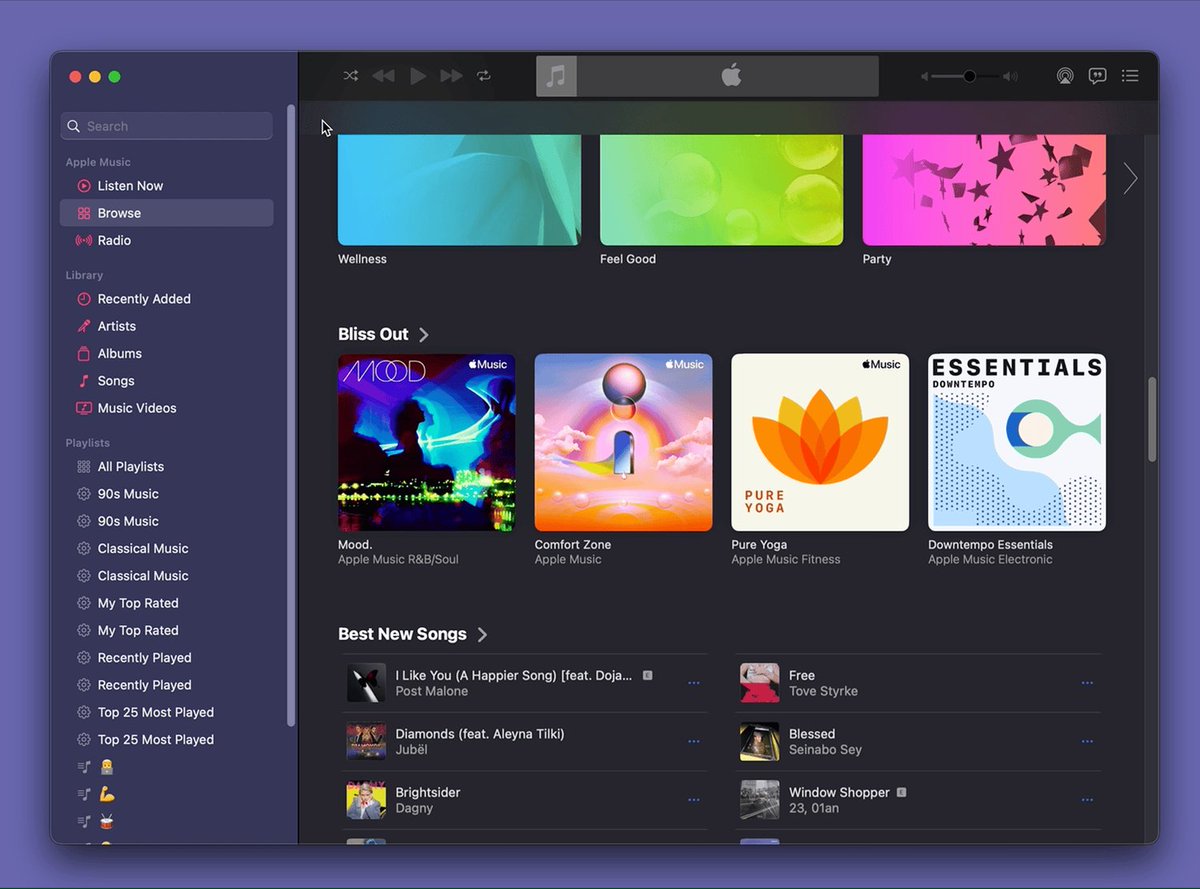Click the max volume speaker icon

click(1010, 76)
